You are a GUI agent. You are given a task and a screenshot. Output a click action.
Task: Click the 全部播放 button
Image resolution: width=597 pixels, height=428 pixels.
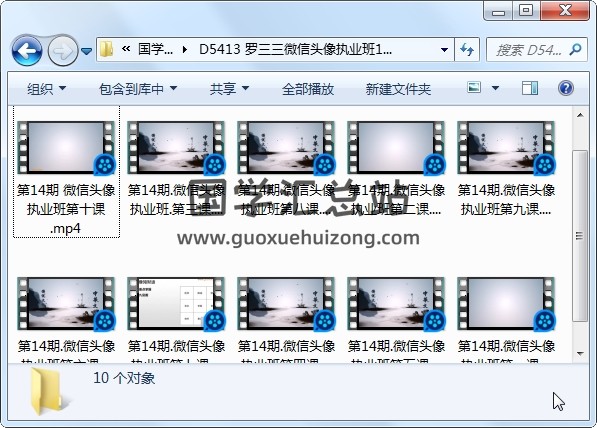click(x=308, y=89)
